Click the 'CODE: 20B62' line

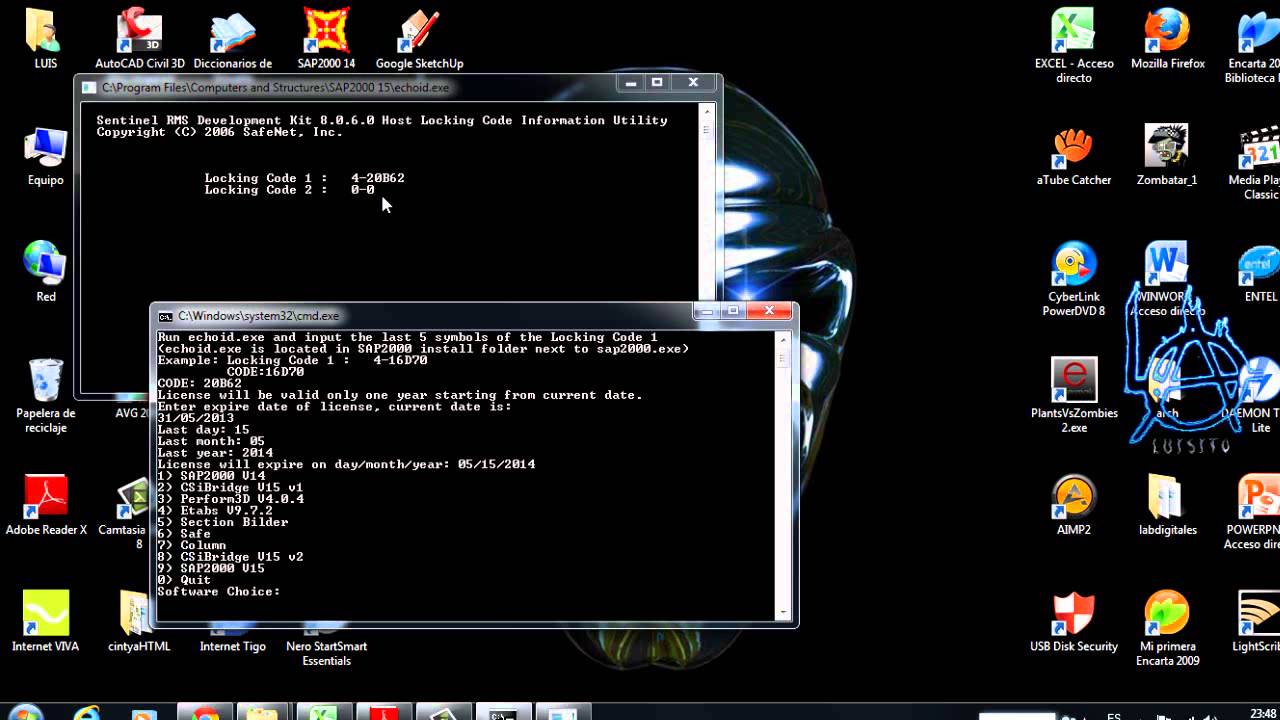[199, 383]
